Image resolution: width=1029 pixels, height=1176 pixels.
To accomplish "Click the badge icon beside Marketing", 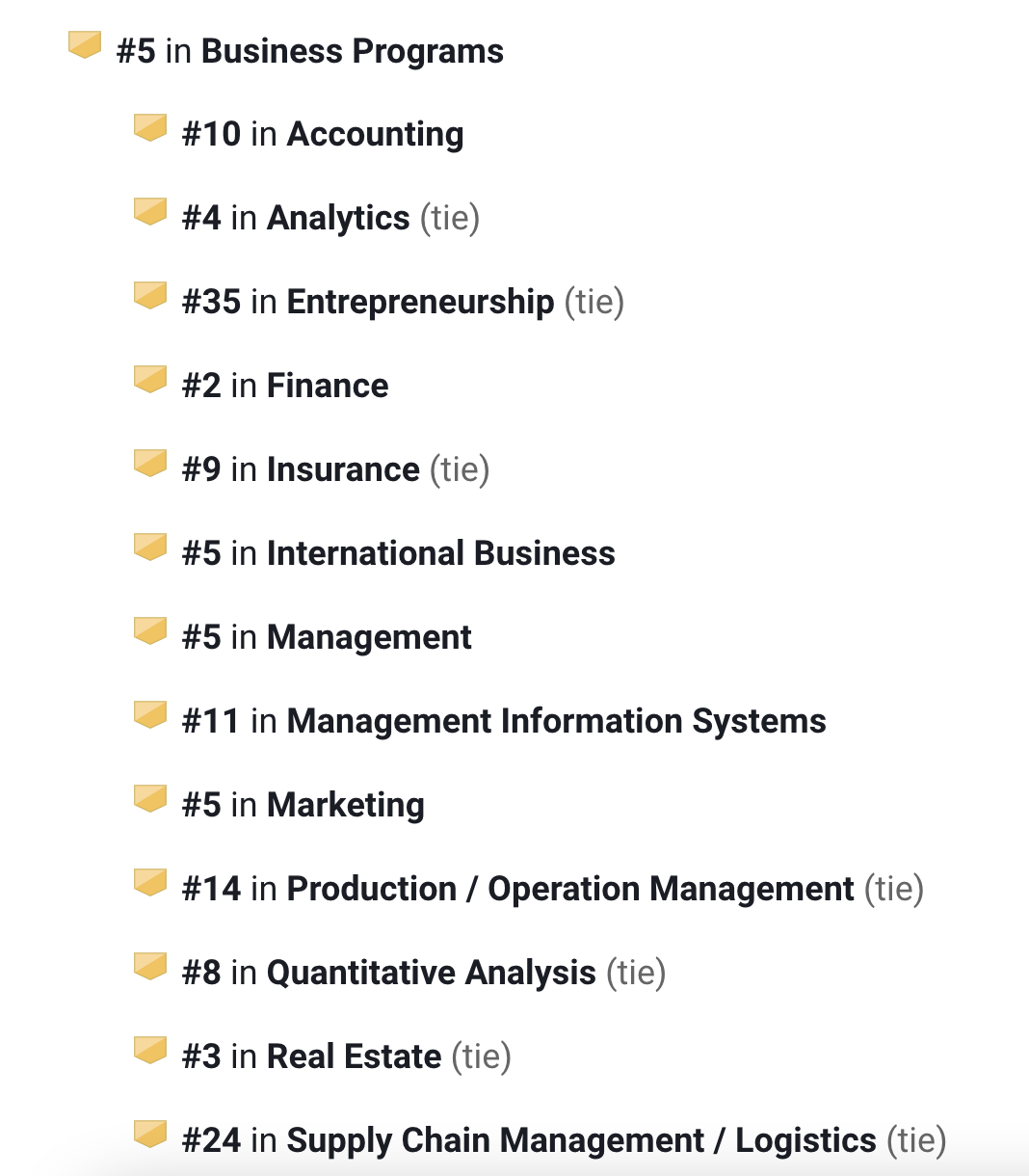I will [x=150, y=798].
